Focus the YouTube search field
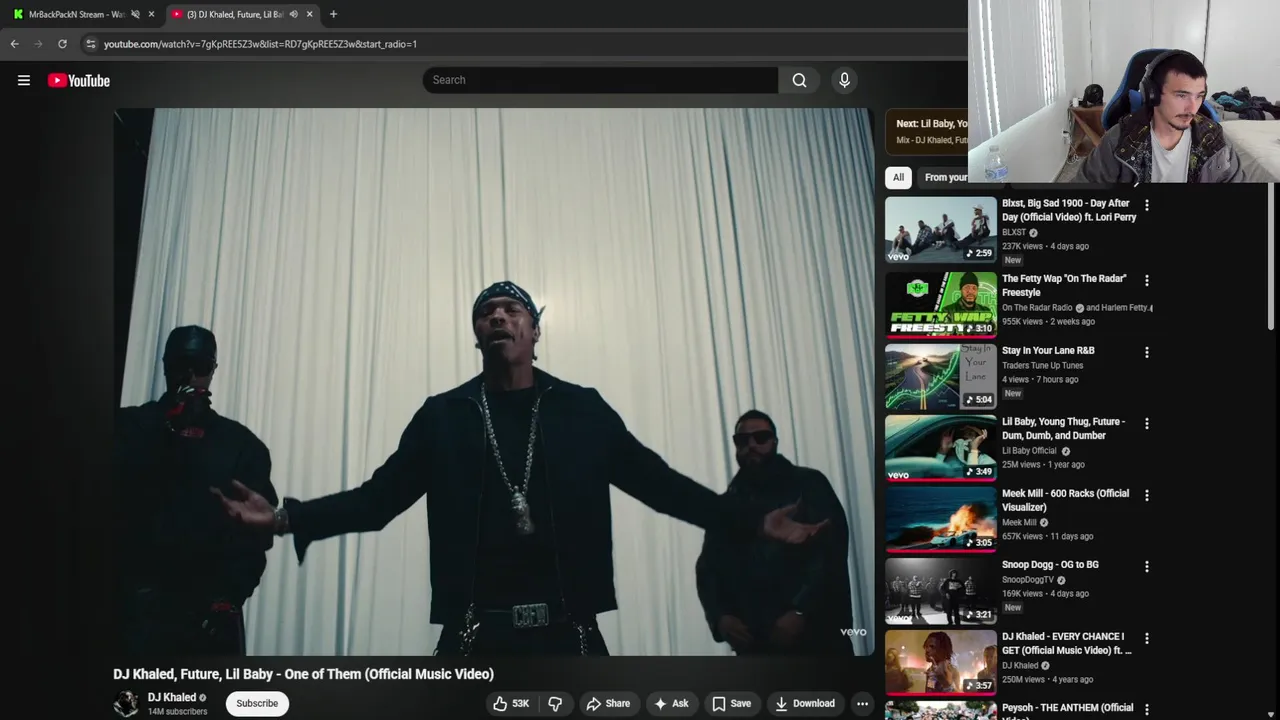Image resolution: width=1280 pixels, height=720 pixels. (600, 80)
